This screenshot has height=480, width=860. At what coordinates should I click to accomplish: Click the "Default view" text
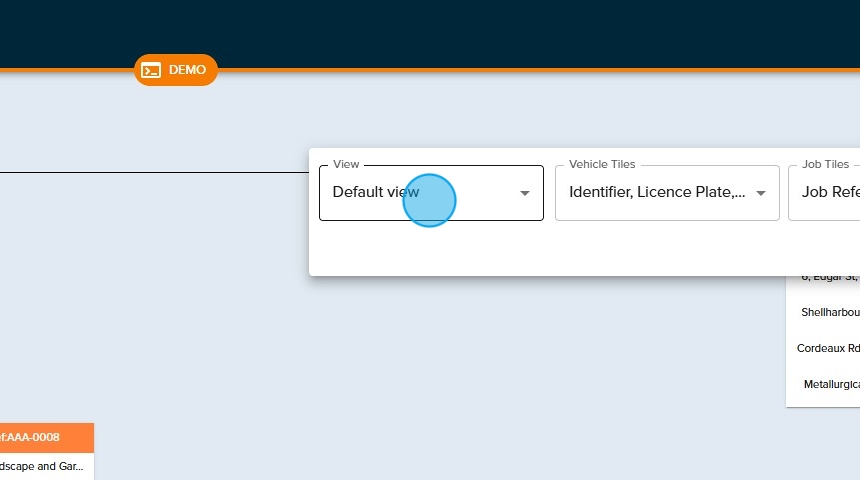click(375, 192)
